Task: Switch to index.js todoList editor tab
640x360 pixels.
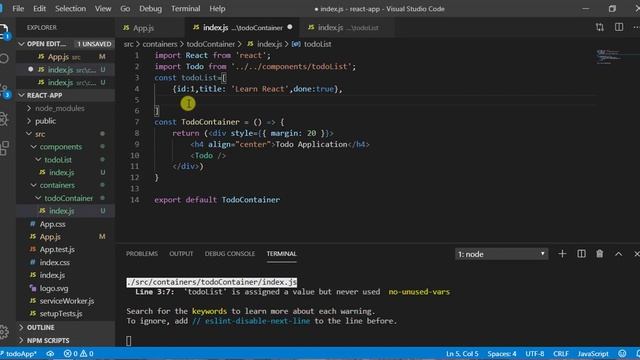Action: (348, 28)
